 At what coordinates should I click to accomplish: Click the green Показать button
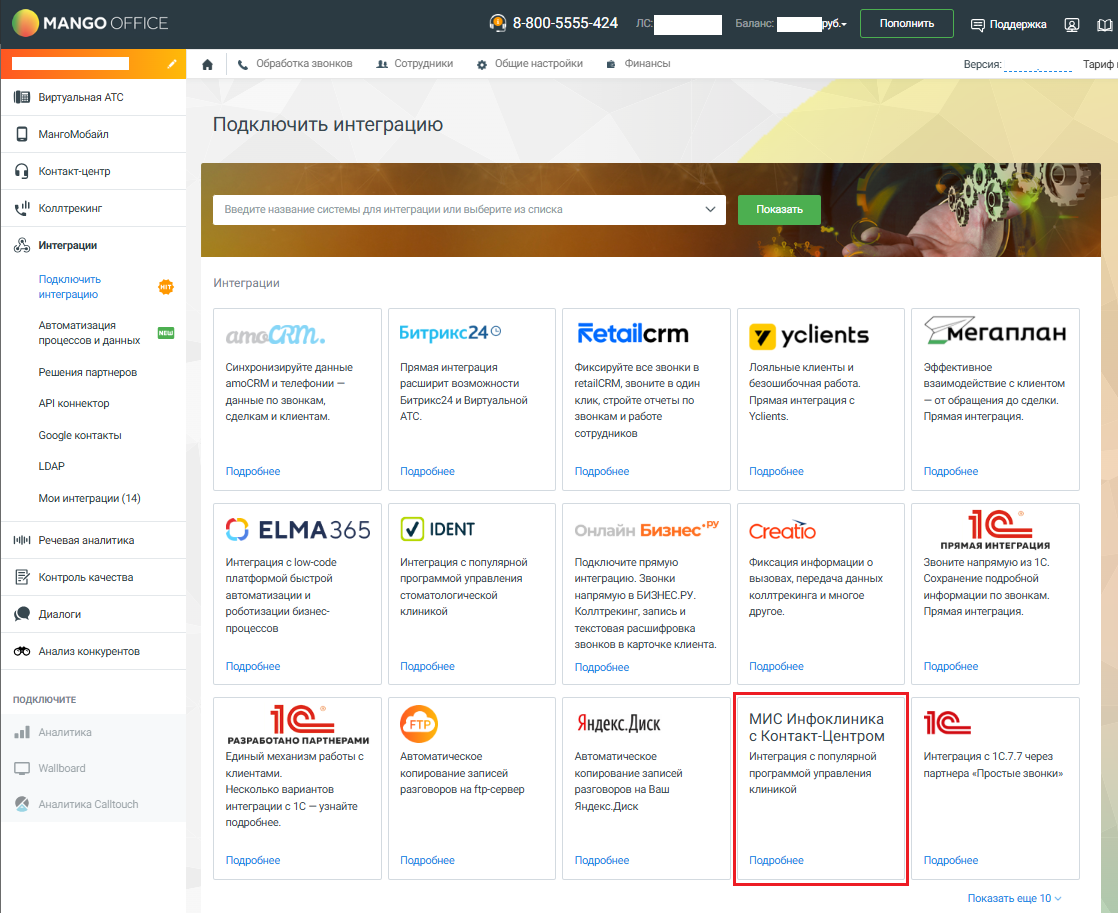coord(779,210)
